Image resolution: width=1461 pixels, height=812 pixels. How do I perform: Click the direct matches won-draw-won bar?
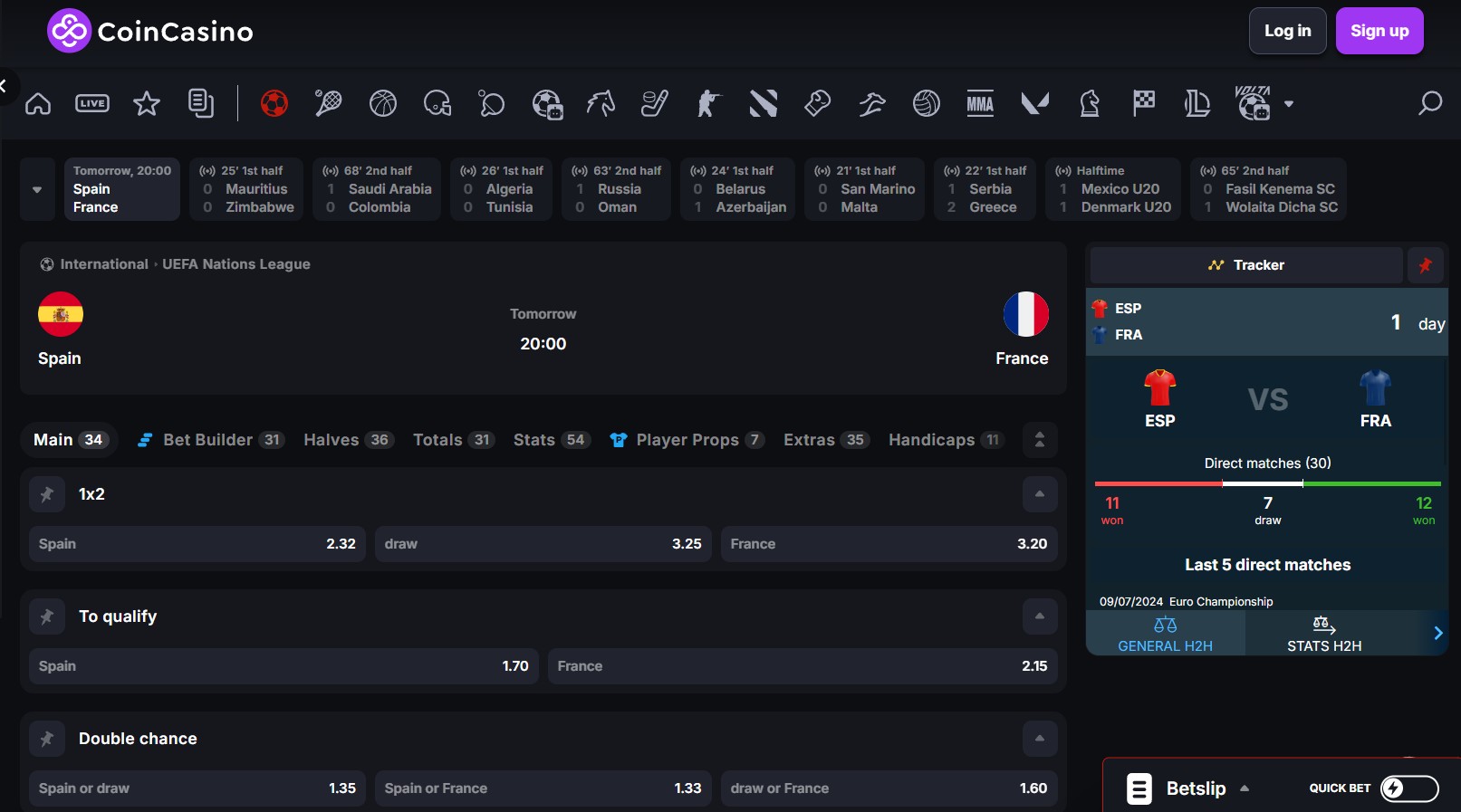click(x=1268, y=484)
